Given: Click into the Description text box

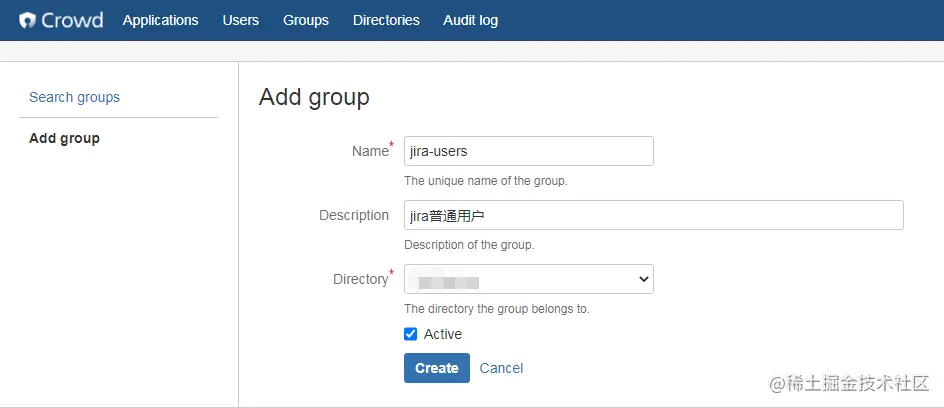Looking at the screenshot, I should point(653,215).
